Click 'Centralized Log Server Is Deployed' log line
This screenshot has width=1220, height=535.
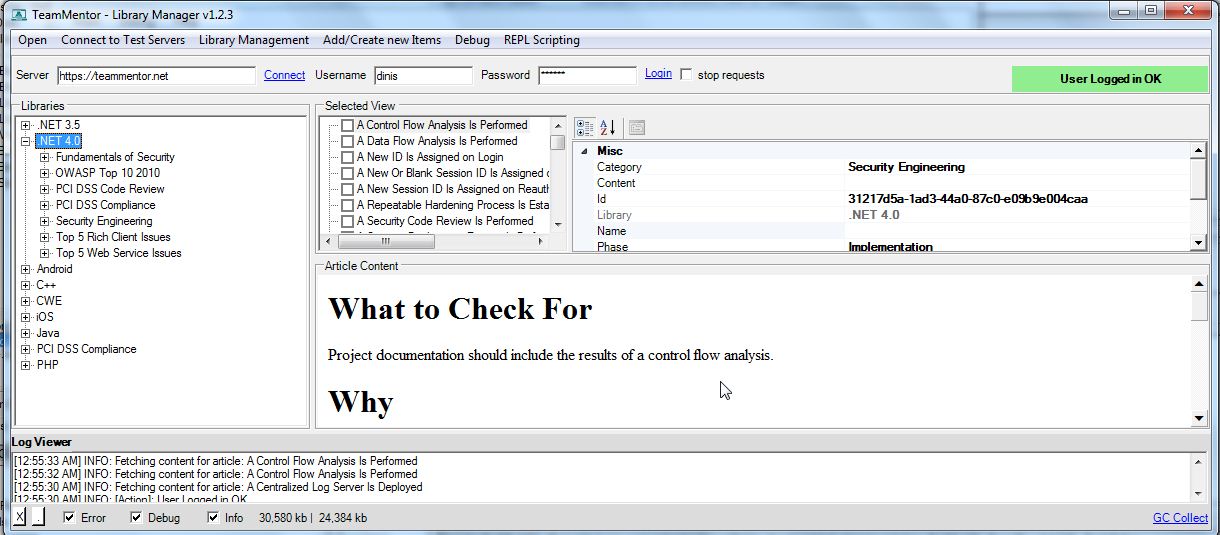pyautogui.click(x=218, y=487)
